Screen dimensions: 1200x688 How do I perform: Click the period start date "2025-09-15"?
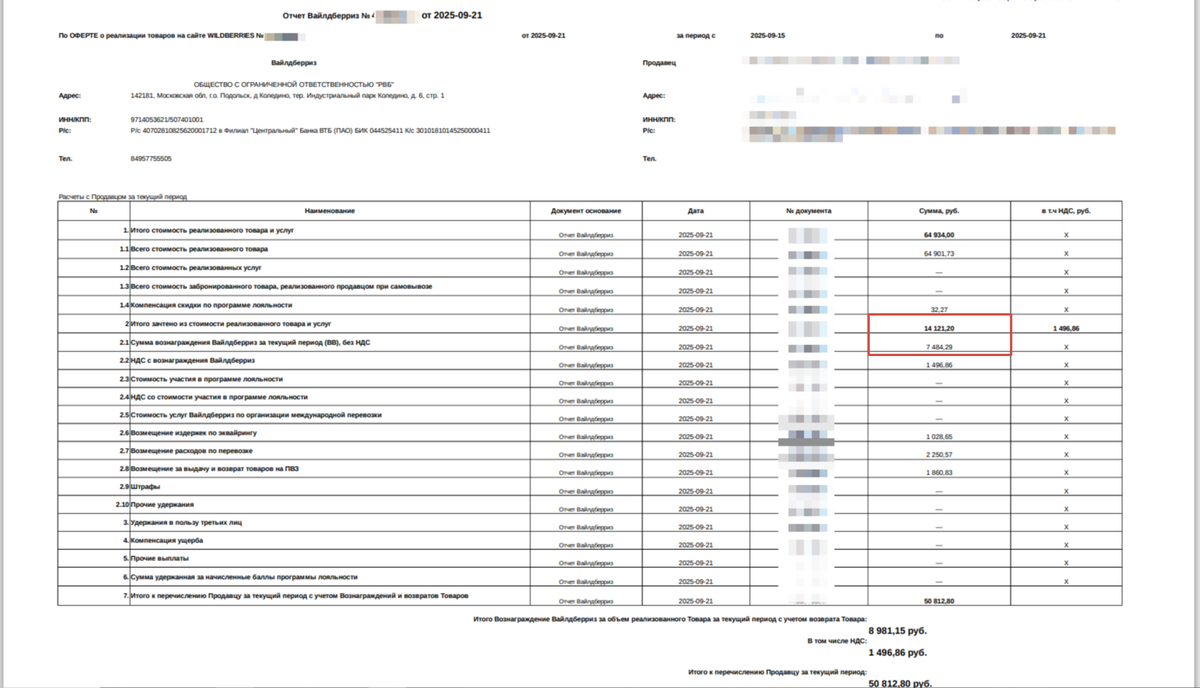pyautogui.click(x=768, y=35)
